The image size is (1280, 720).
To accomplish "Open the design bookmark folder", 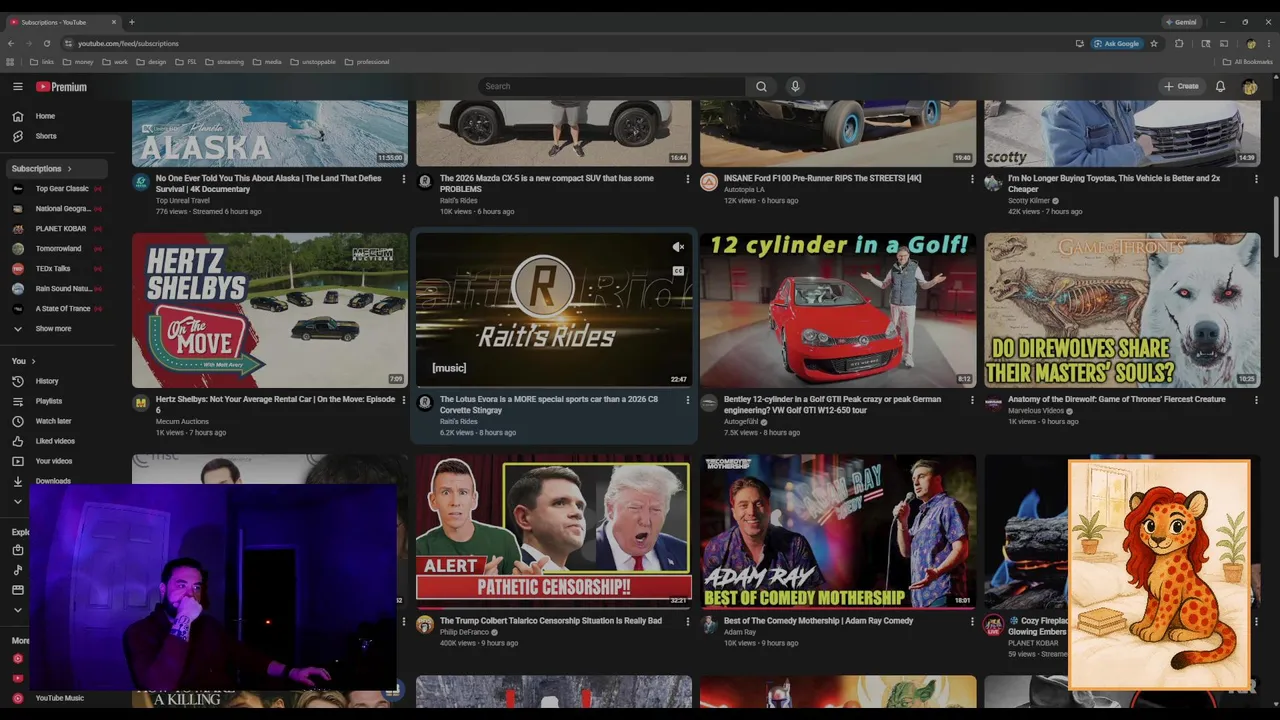I will click(x=150, y=62).
